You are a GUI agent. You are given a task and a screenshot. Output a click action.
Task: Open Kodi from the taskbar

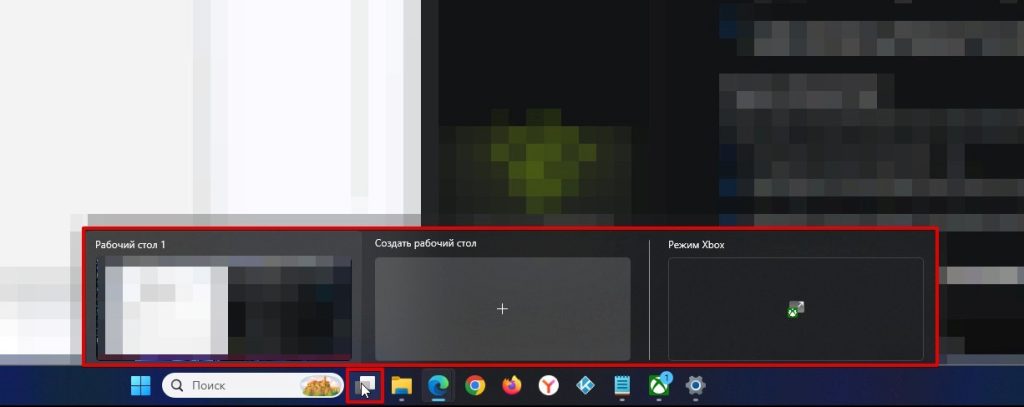click(x=586, y=386)
